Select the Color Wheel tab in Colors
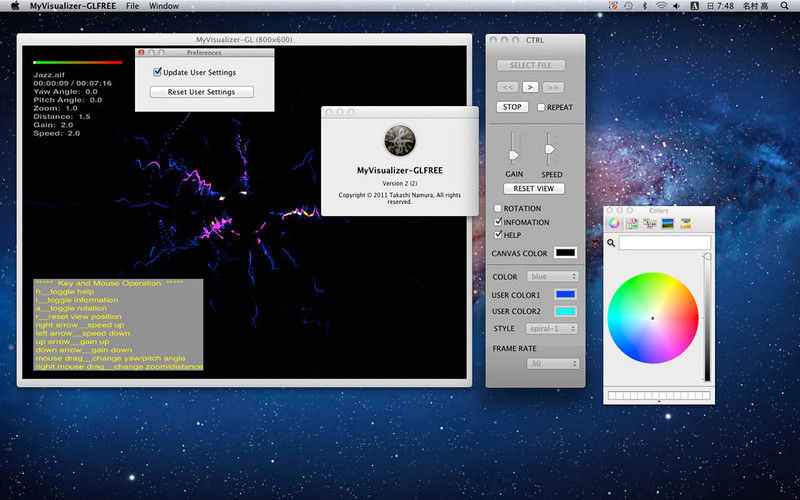This screenshot has width=800, height=500. [614, 223]
